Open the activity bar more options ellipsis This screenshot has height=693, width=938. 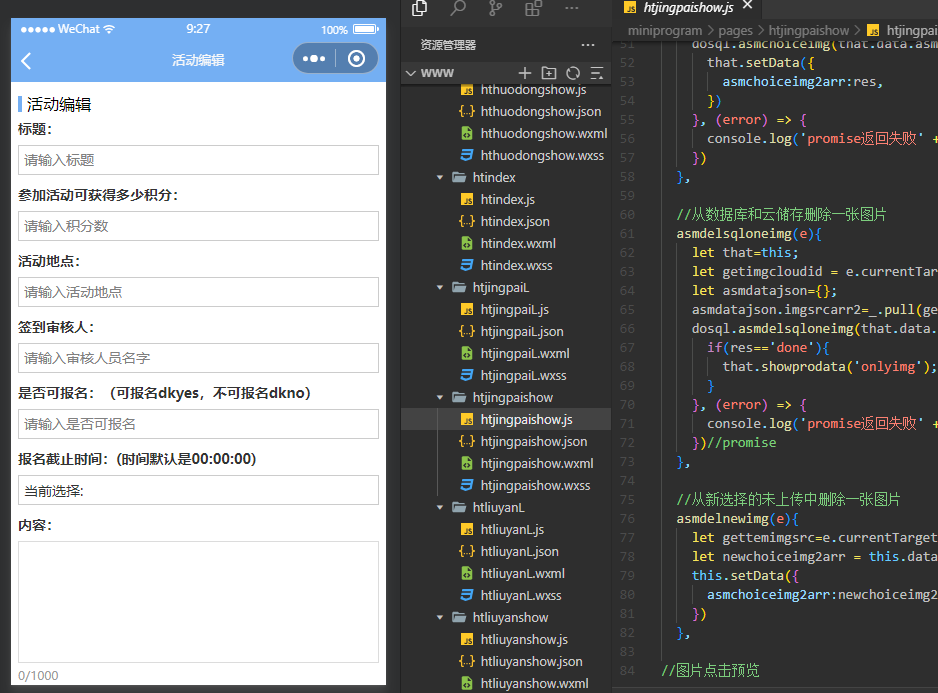(571, 8)
